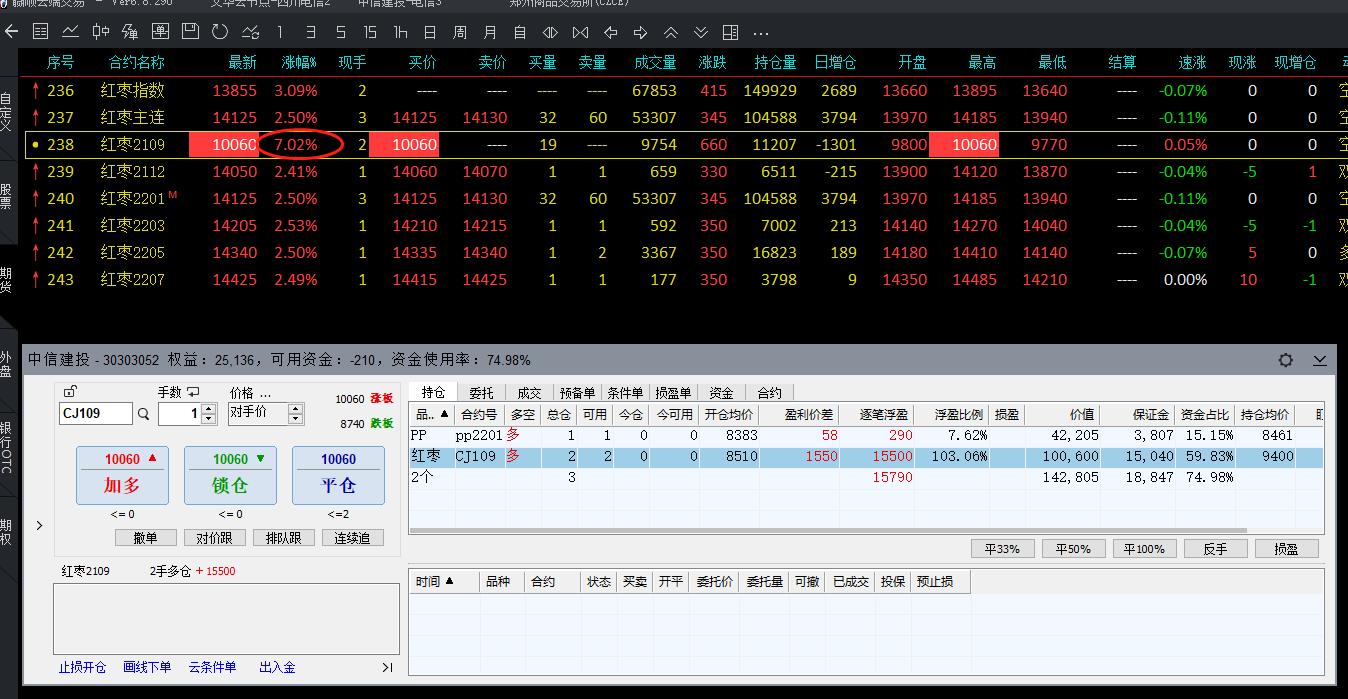Click the 平50% button
The image size is (1348, 699).
tap(1074, 549)
